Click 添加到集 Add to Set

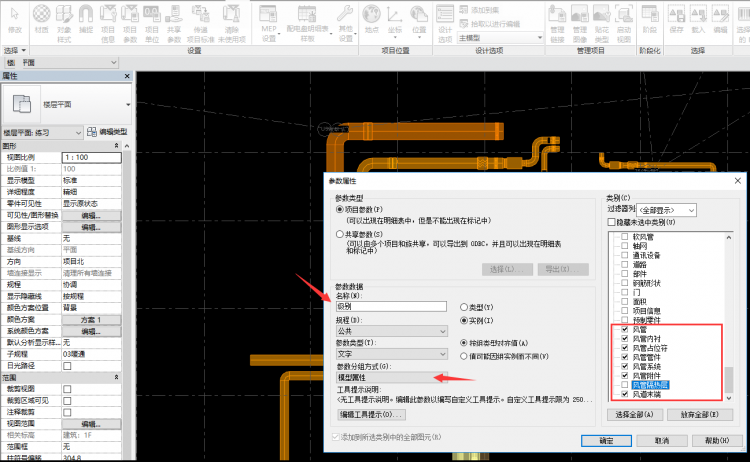point(479,10)
